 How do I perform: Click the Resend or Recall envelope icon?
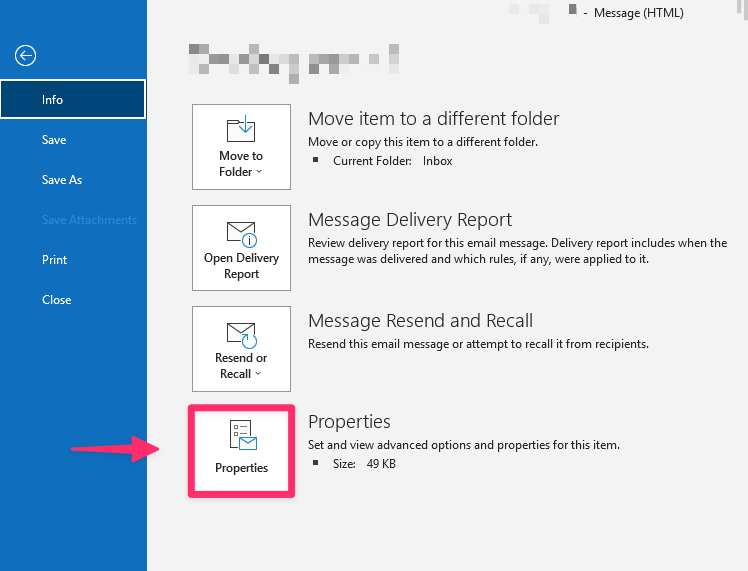(x=241, y=335)
